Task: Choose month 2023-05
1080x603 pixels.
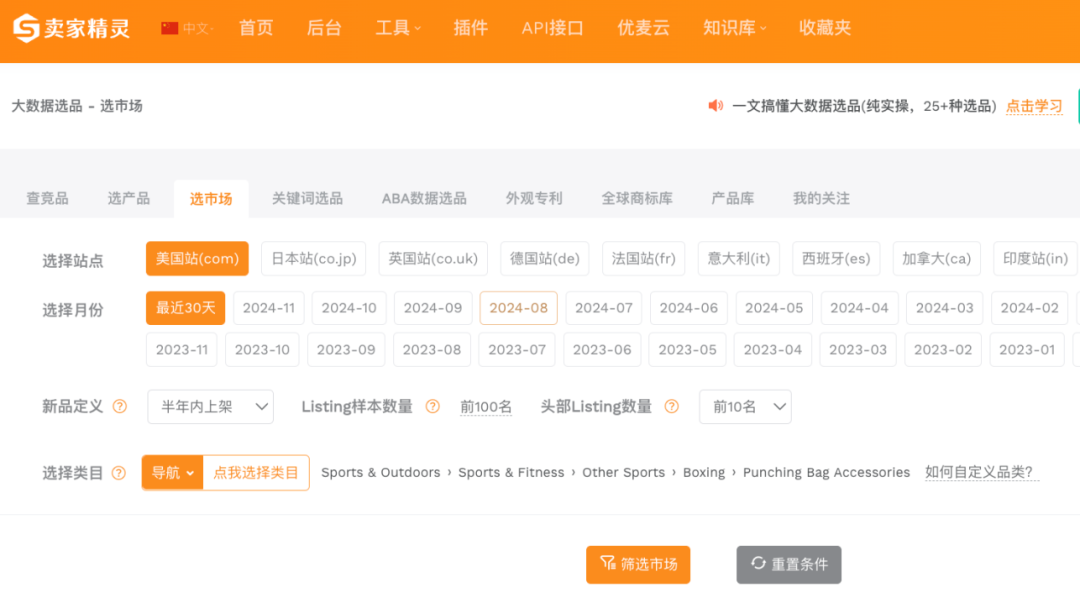Action: point(687,349)
